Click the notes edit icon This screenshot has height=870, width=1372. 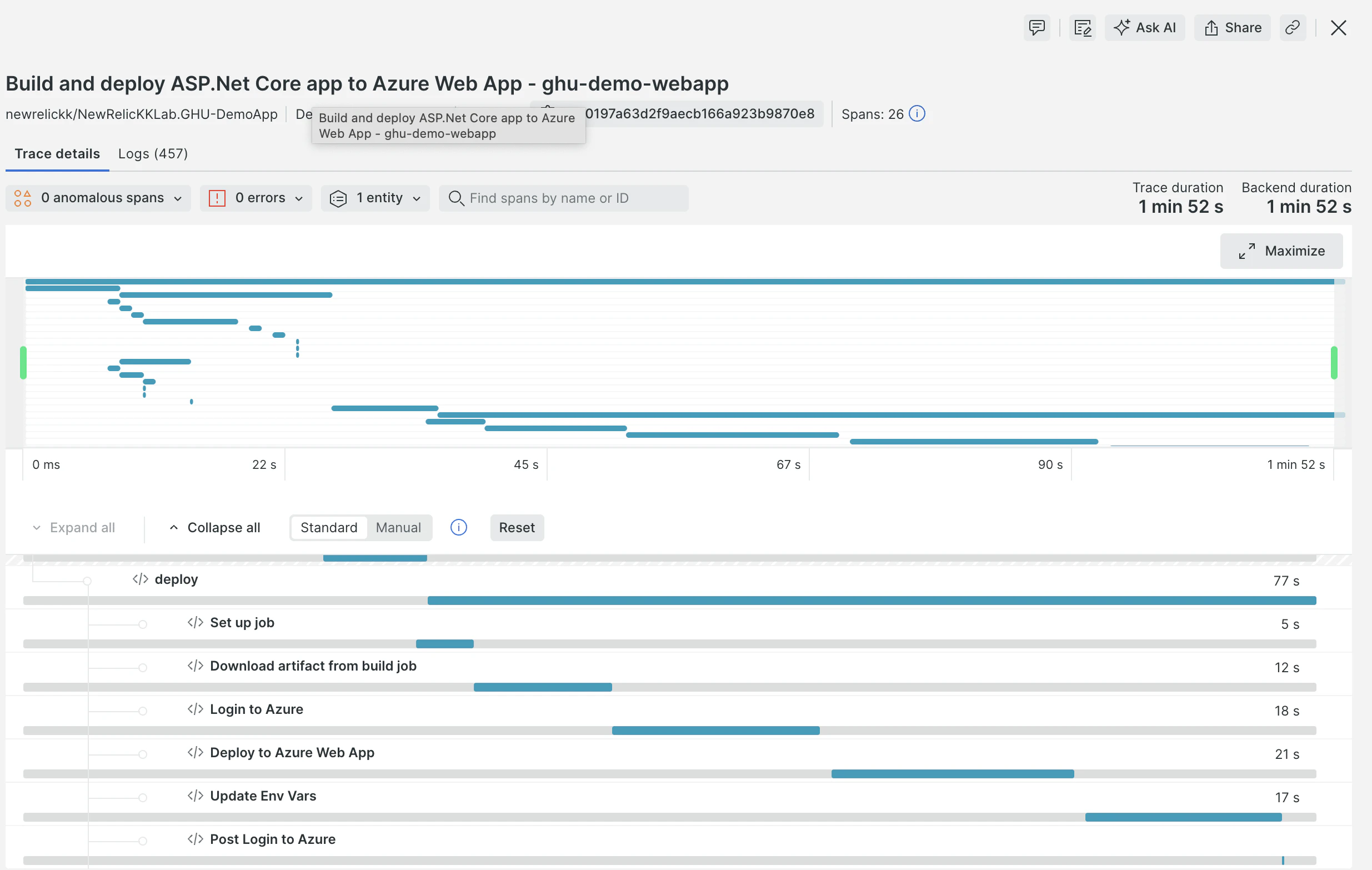coord(1082,27)
